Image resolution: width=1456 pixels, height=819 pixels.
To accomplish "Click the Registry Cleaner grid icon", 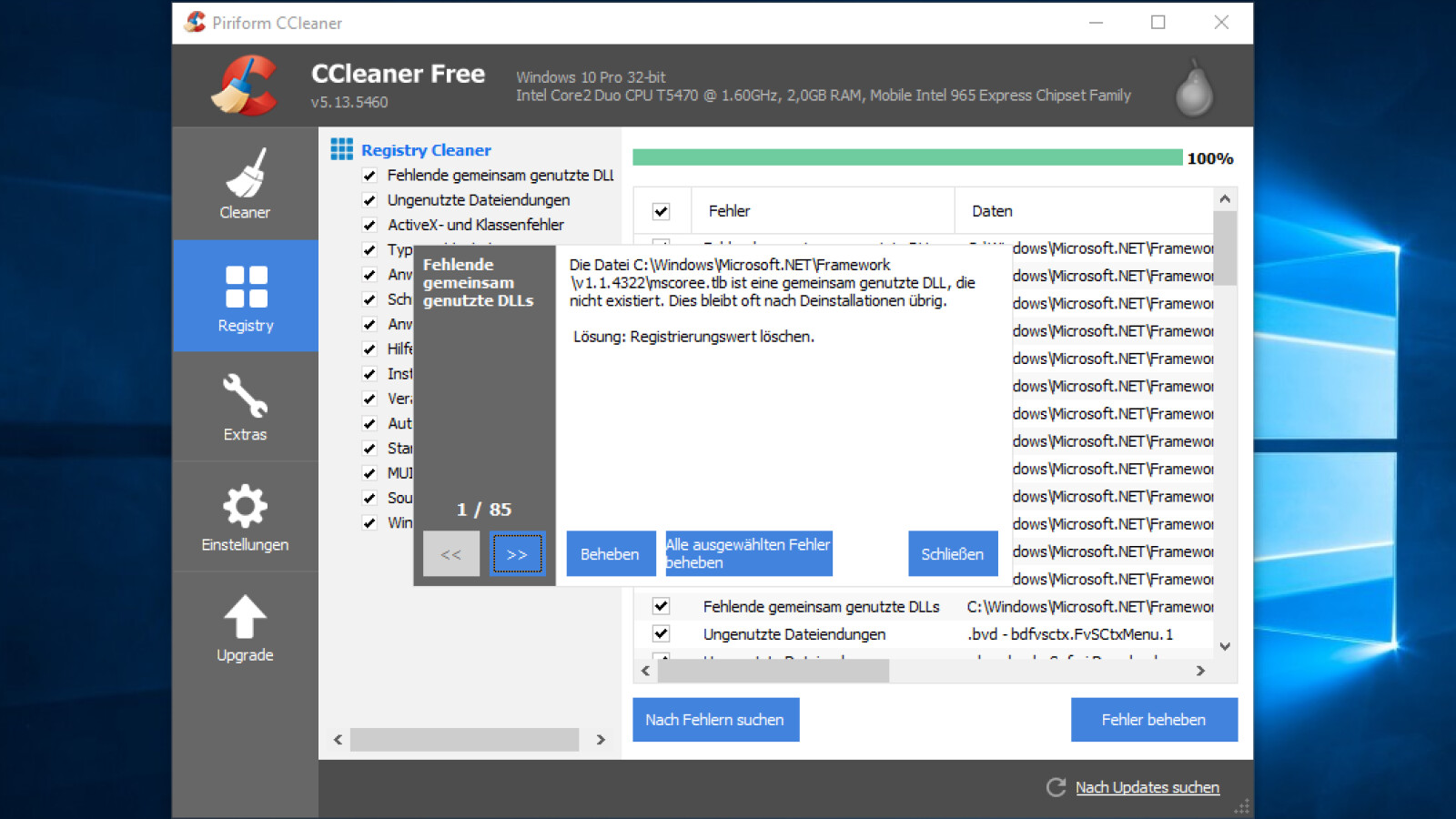I will coord(341,149).
